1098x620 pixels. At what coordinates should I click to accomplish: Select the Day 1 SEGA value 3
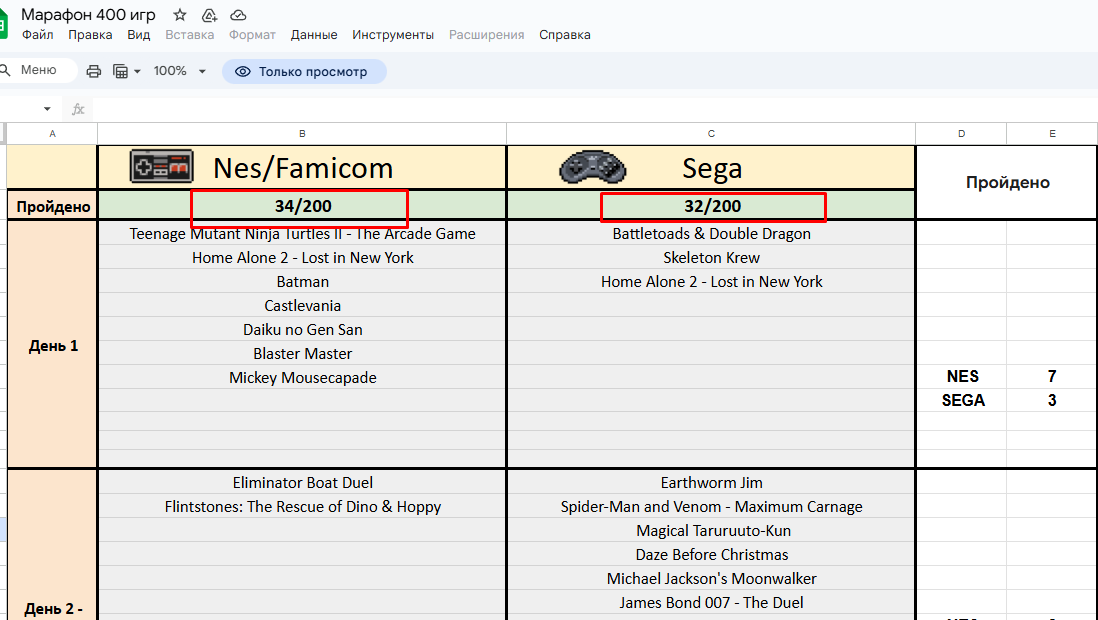(x=1052, y=400)
